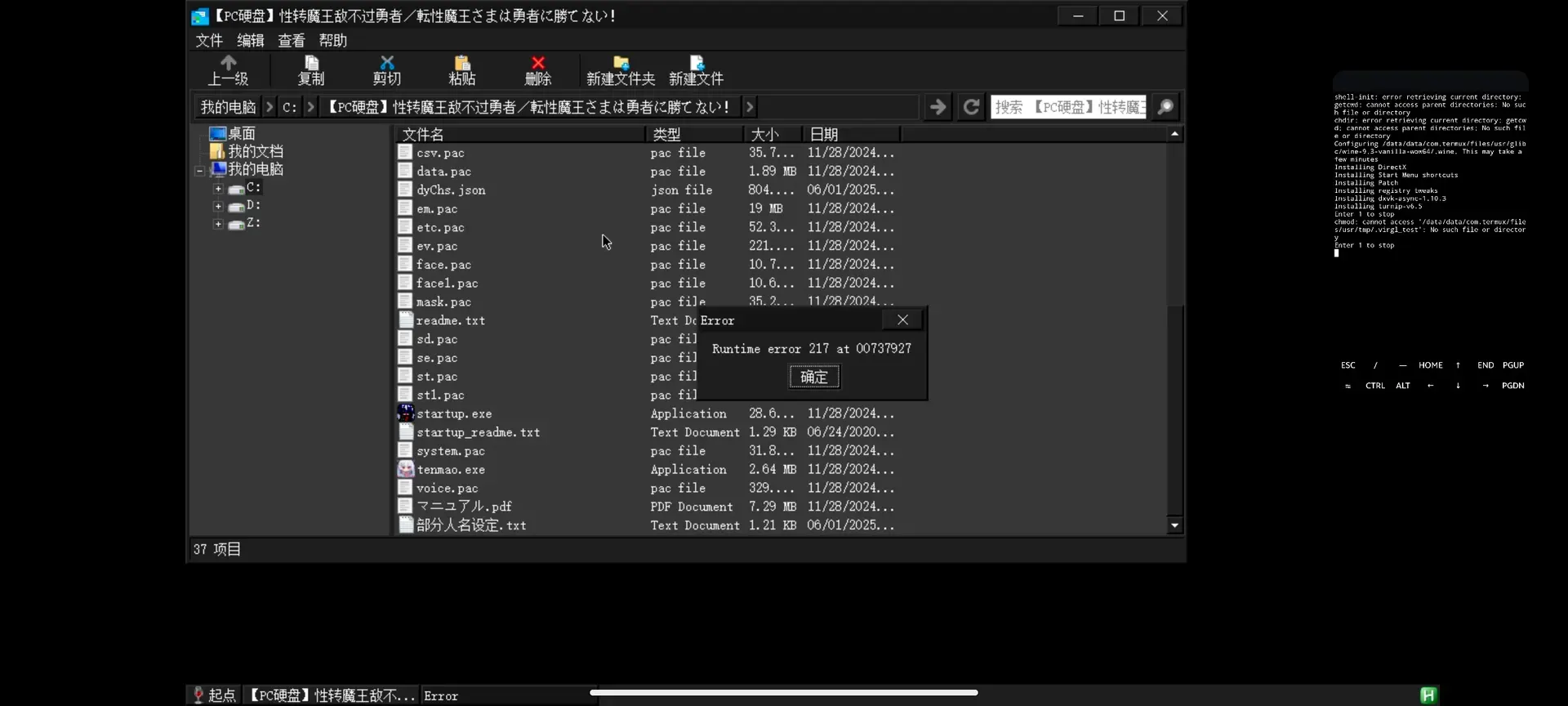Click the file list vertical scrollbar thumb

coord(1175,409)
